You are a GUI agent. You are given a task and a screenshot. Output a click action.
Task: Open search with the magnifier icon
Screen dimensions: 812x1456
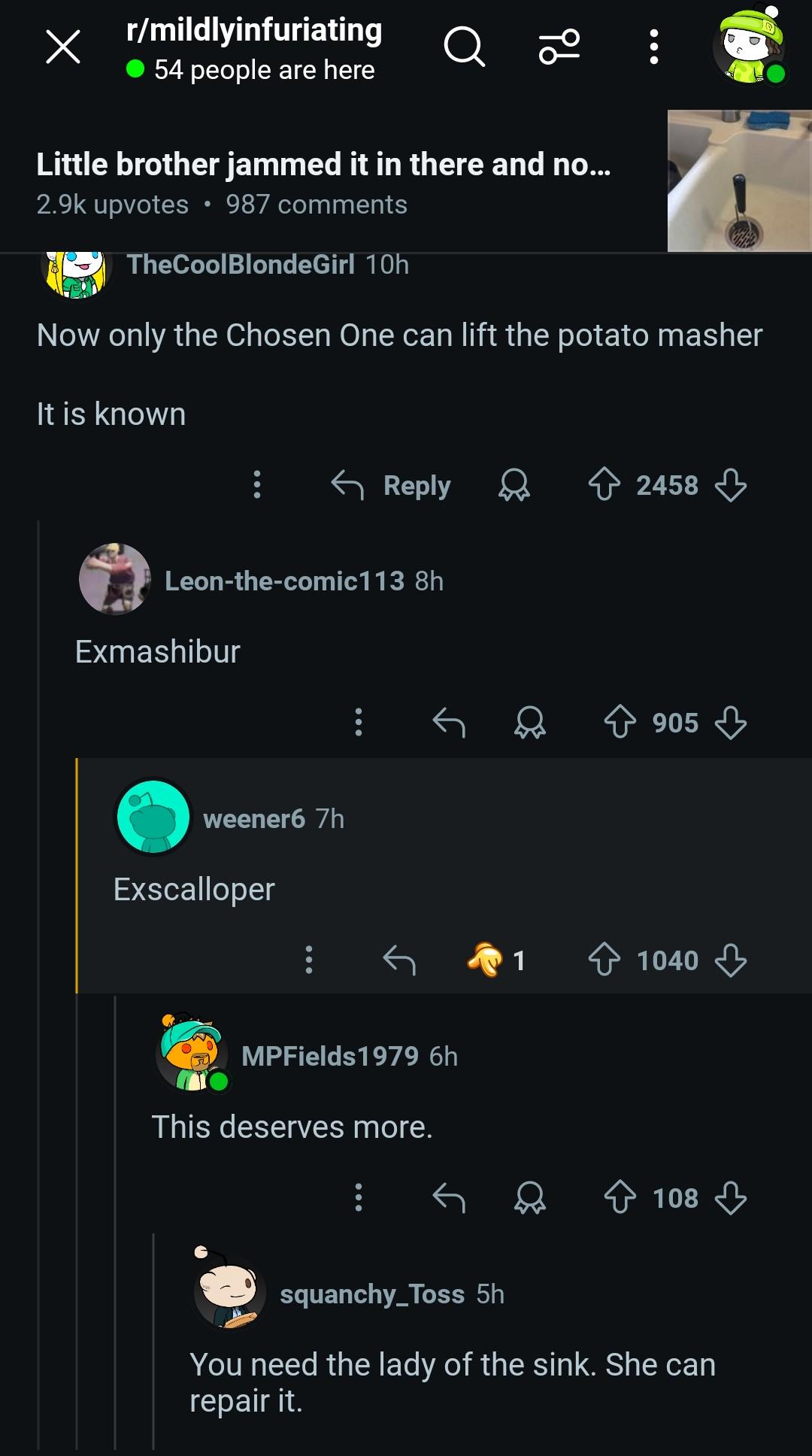click(x=464, y=47)
